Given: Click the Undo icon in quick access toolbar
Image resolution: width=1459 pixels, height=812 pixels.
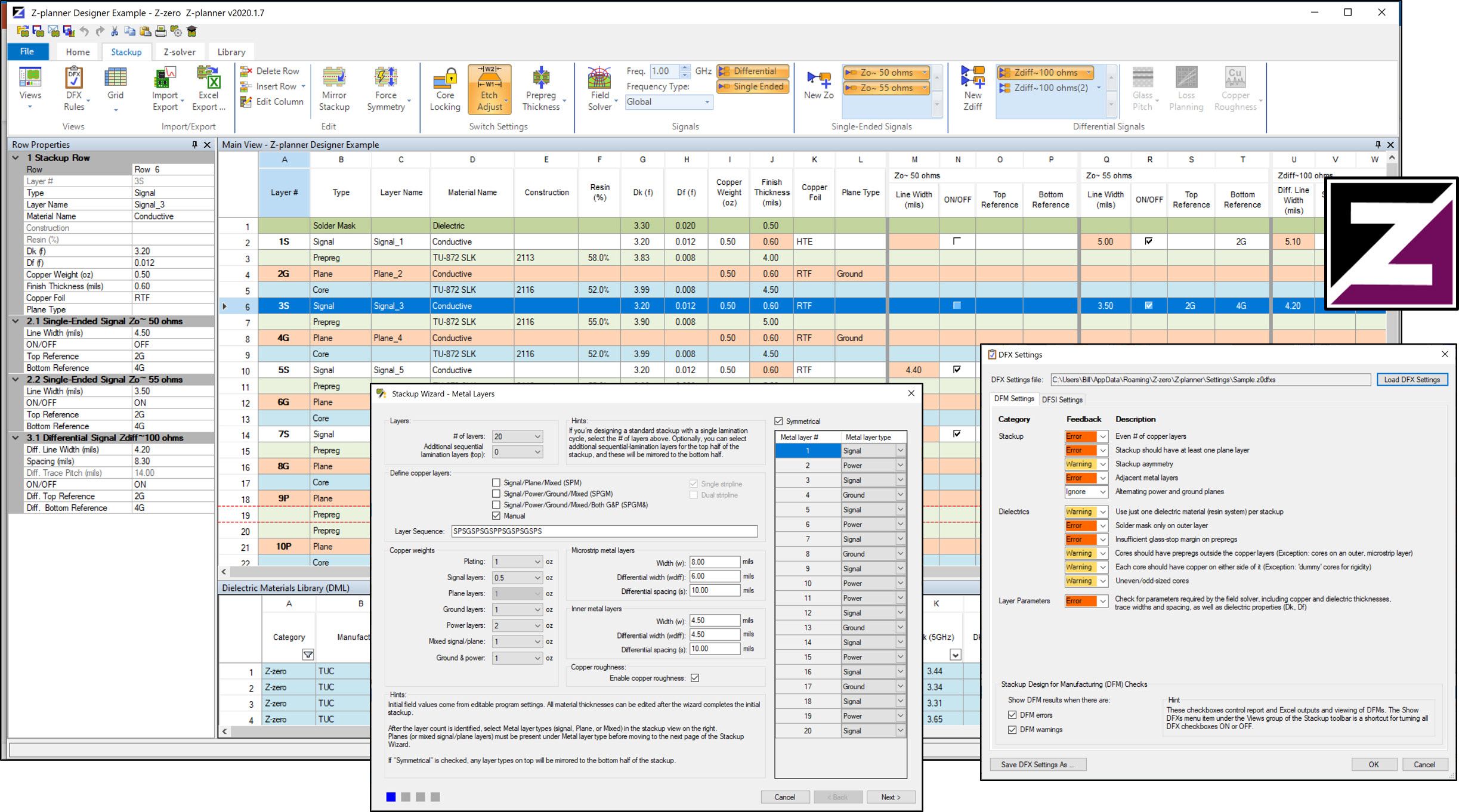Looking at the screenshot, I should coord(84,31).
